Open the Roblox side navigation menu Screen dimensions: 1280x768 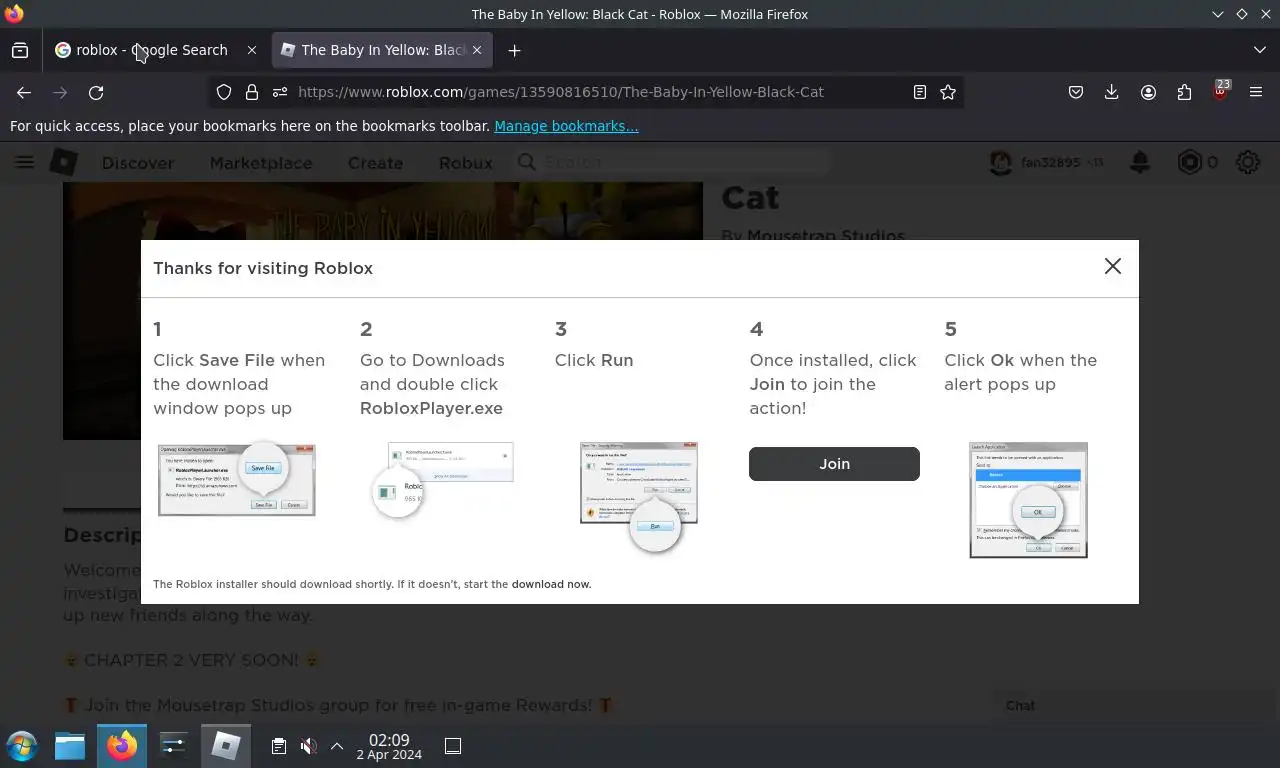(24, 162)
